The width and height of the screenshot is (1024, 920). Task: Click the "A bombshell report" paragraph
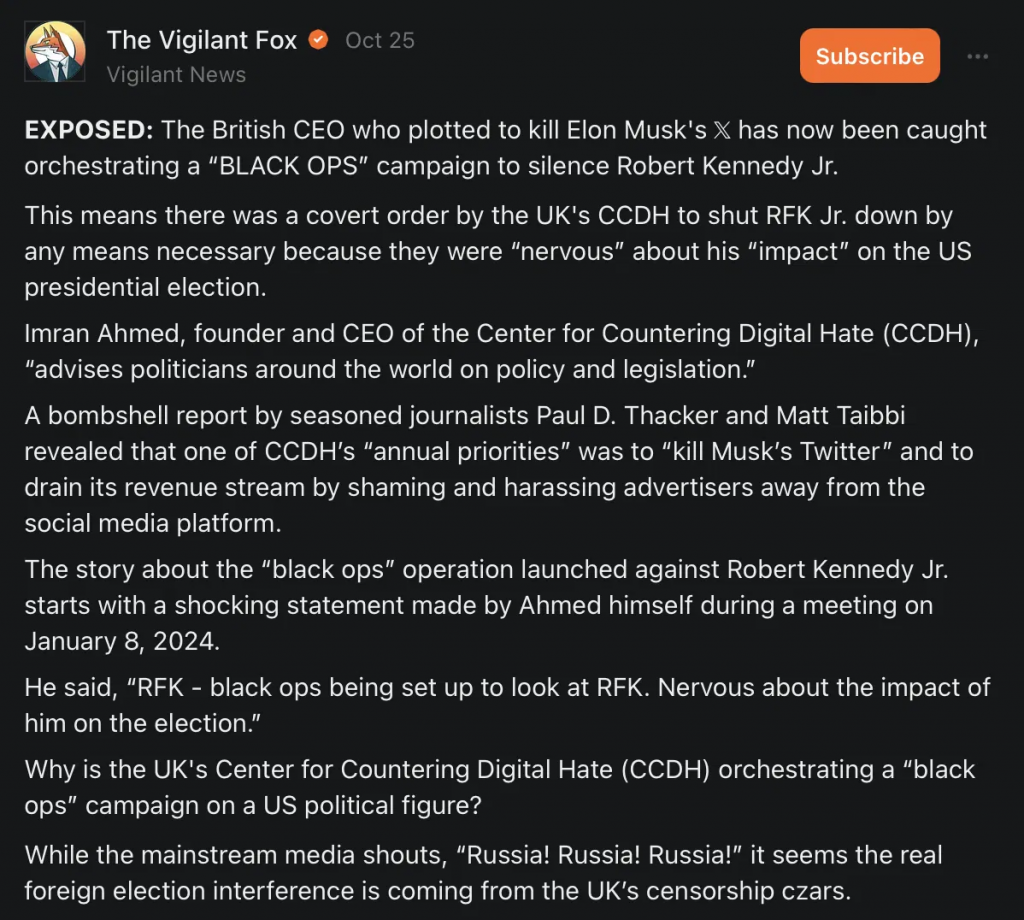click(x=499, y=469)
